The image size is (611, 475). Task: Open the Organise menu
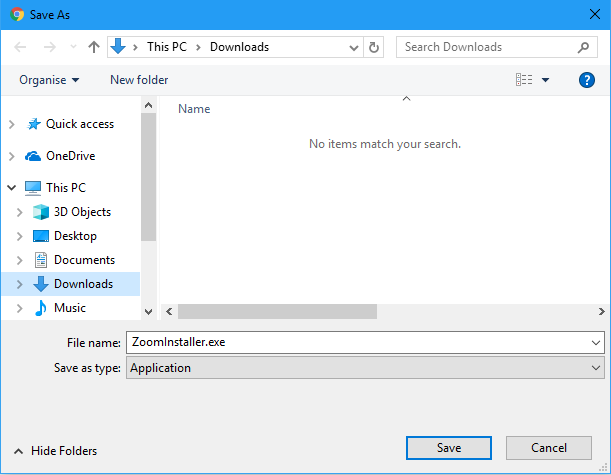click(49, 80)
